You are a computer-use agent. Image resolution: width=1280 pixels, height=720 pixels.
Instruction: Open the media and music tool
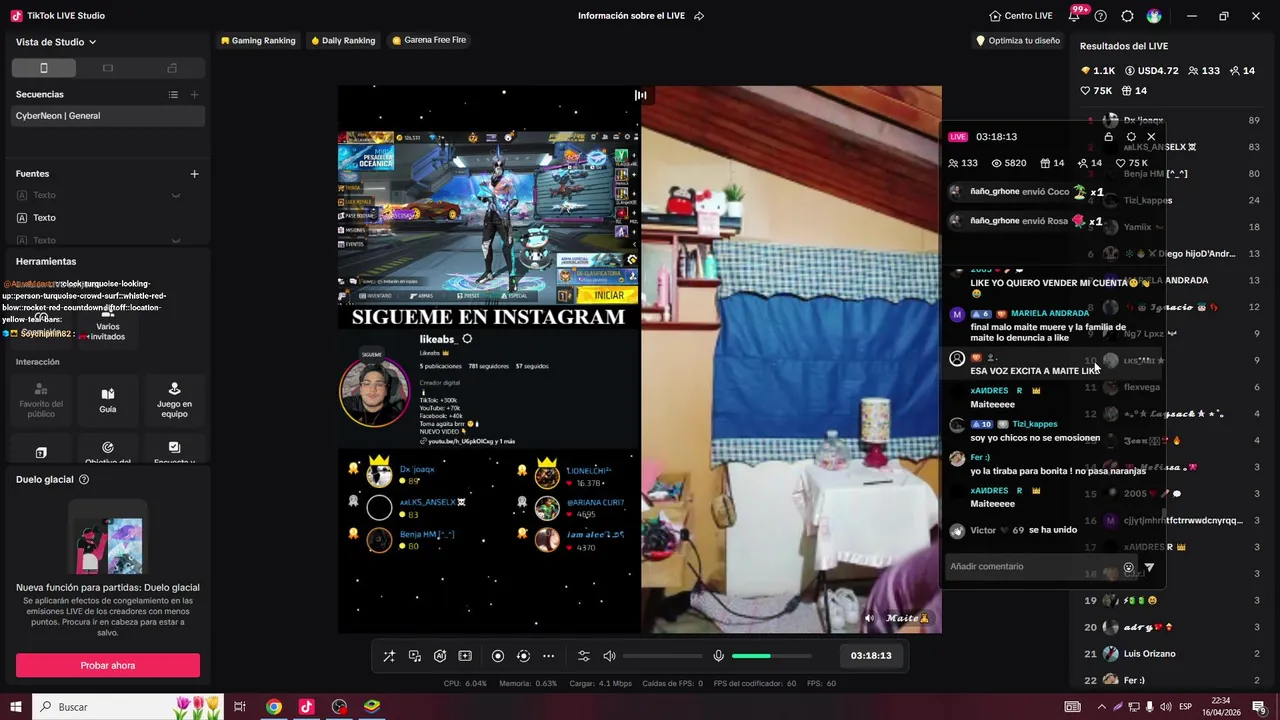[415, 656]
